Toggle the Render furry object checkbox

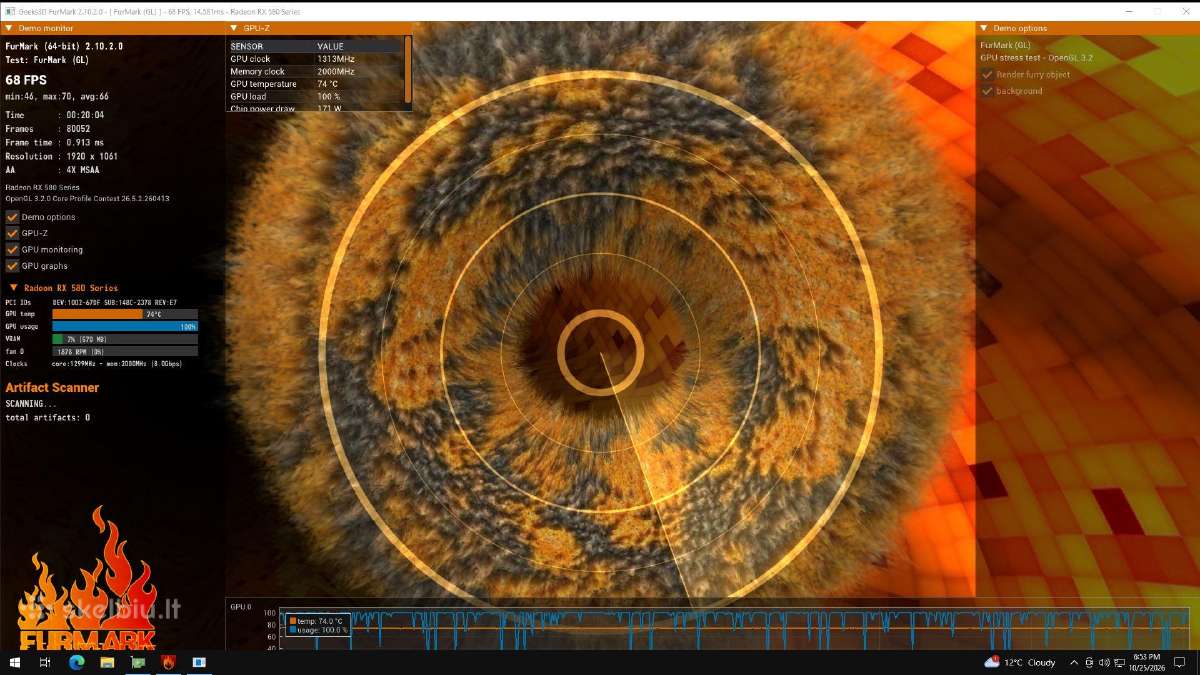[987, 75]
